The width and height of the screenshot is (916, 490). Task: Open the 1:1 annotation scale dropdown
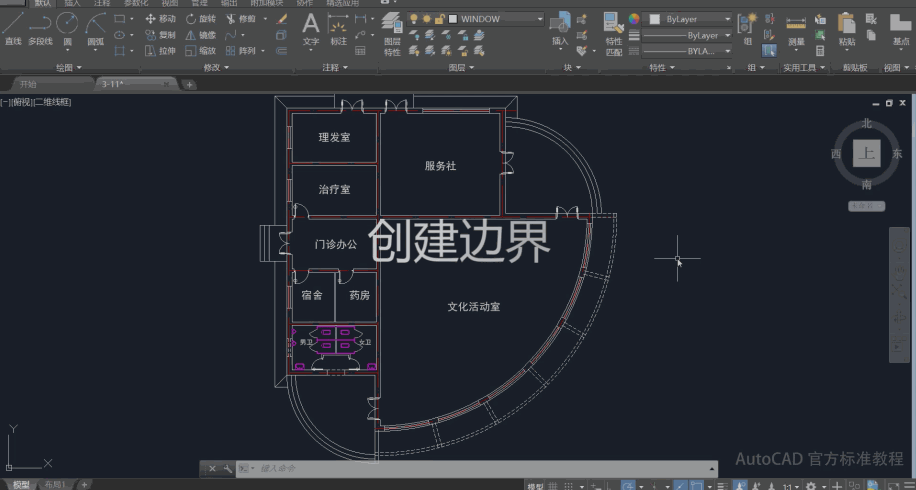click(790, 486)
